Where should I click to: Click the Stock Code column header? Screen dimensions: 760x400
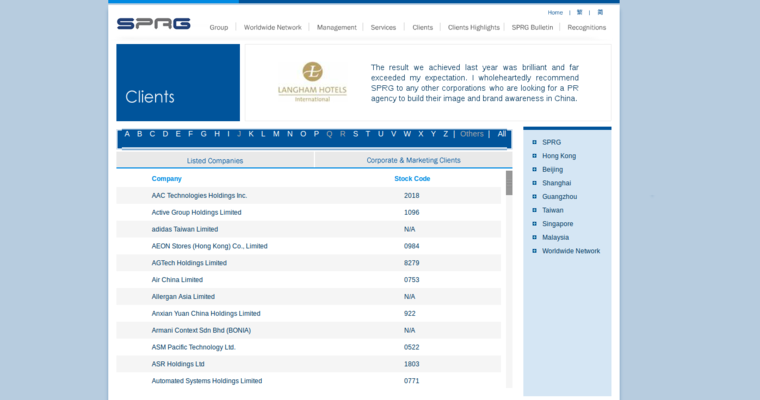coord(412,178)
